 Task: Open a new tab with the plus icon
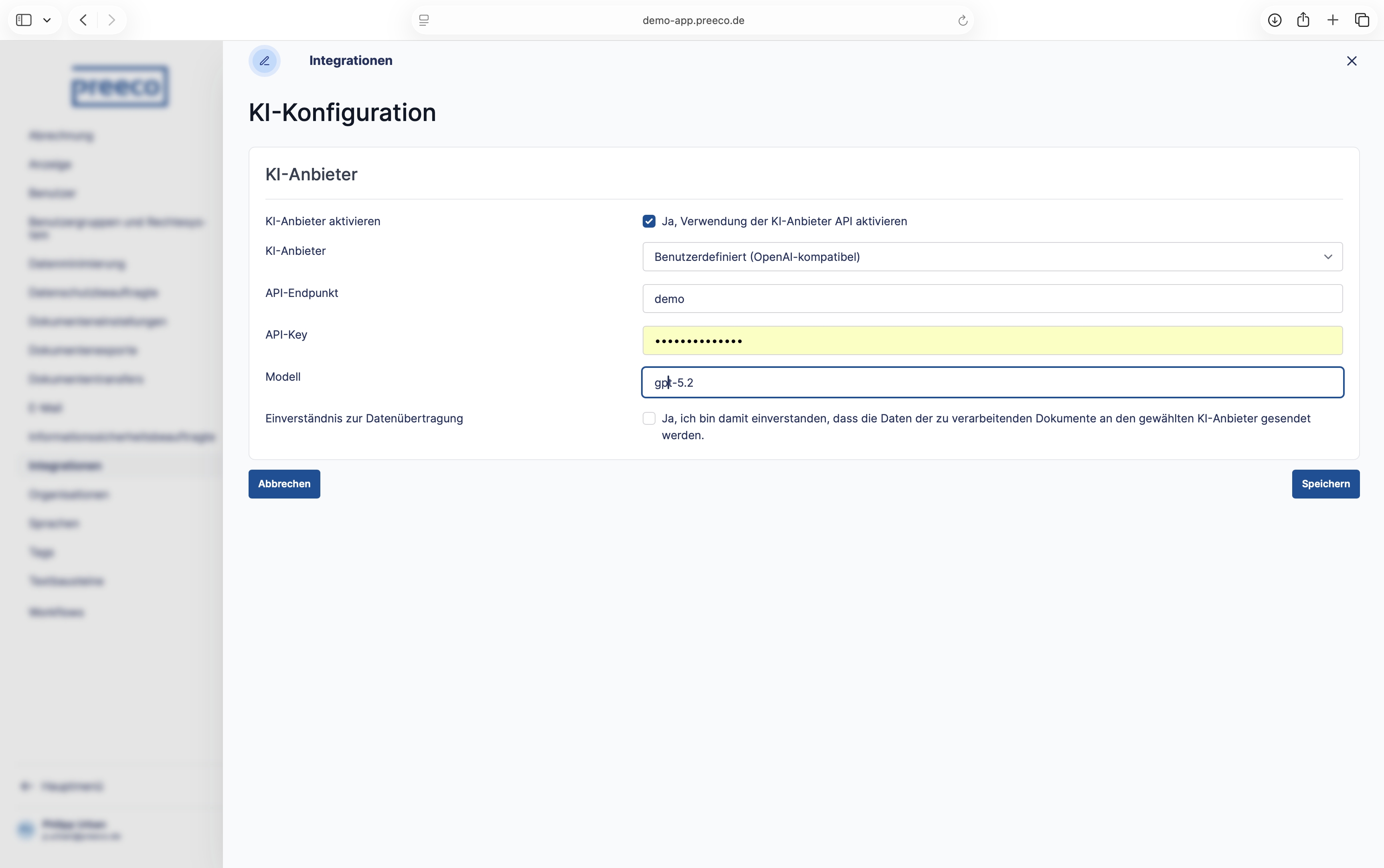[x=1333, y=20]
